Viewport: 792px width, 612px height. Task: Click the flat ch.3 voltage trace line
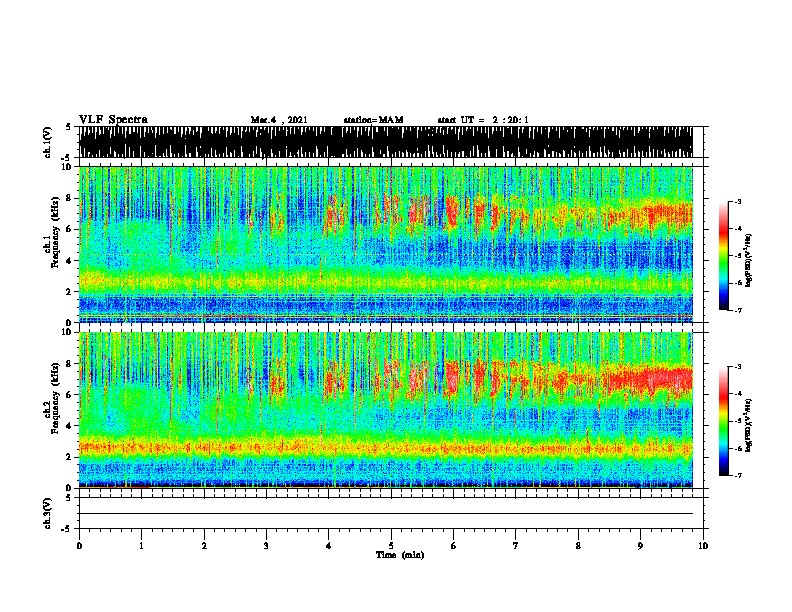pos(386,514)
